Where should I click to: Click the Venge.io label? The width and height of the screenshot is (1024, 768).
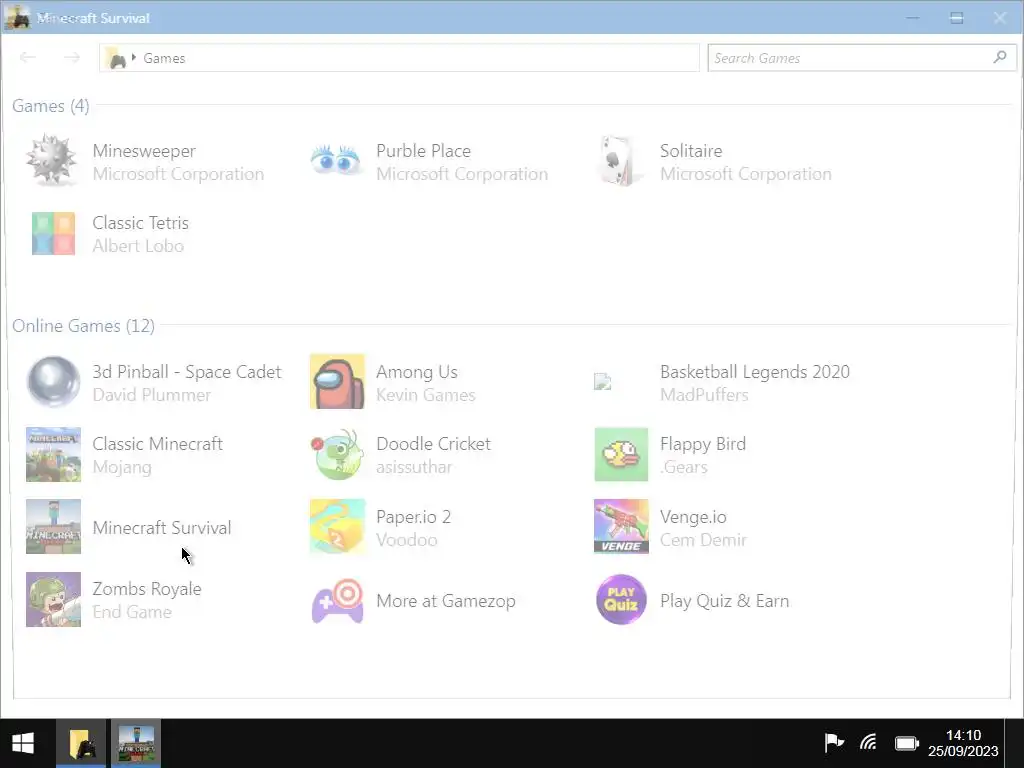693,517
